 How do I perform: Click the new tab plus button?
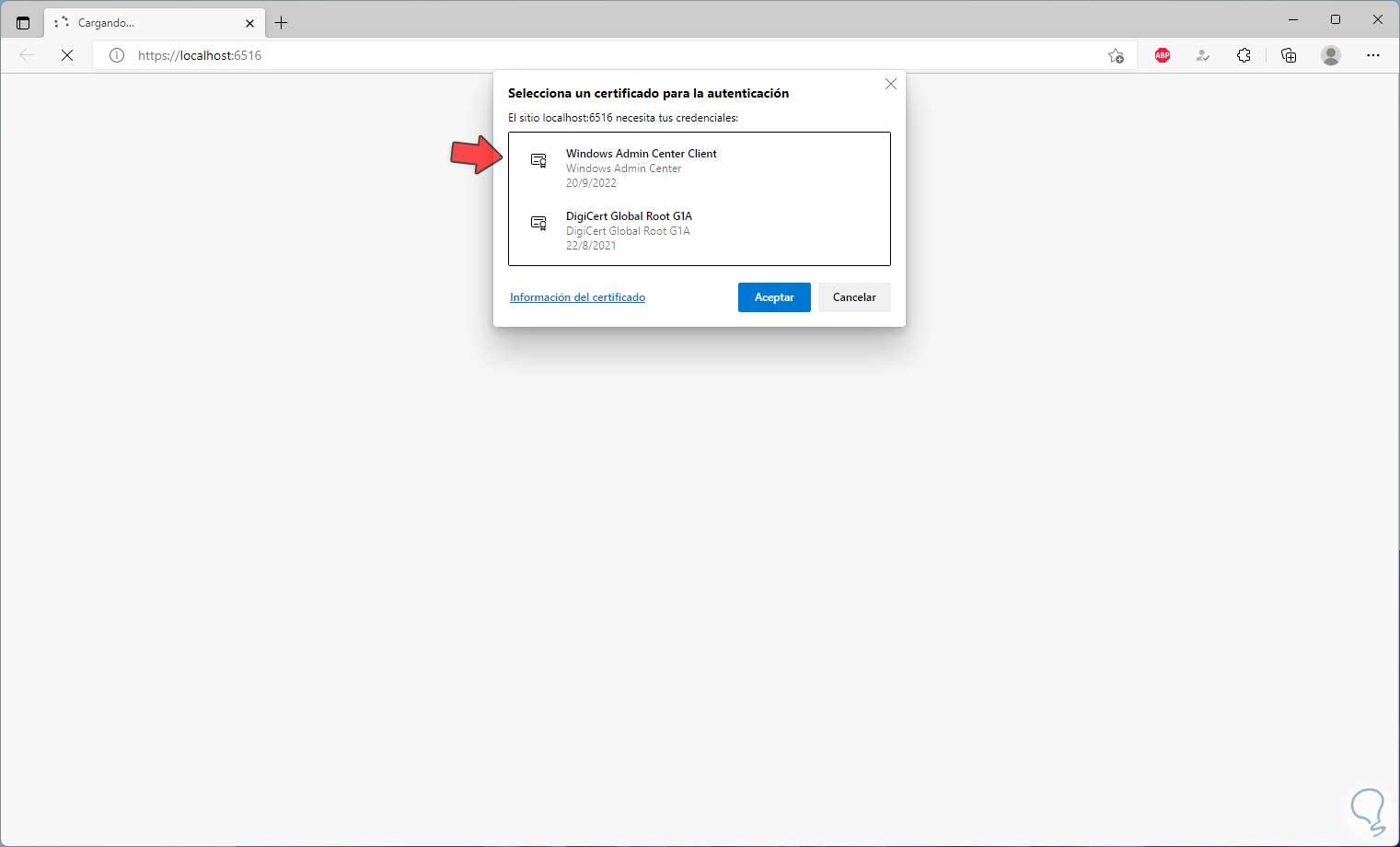[x=282, y=23]
